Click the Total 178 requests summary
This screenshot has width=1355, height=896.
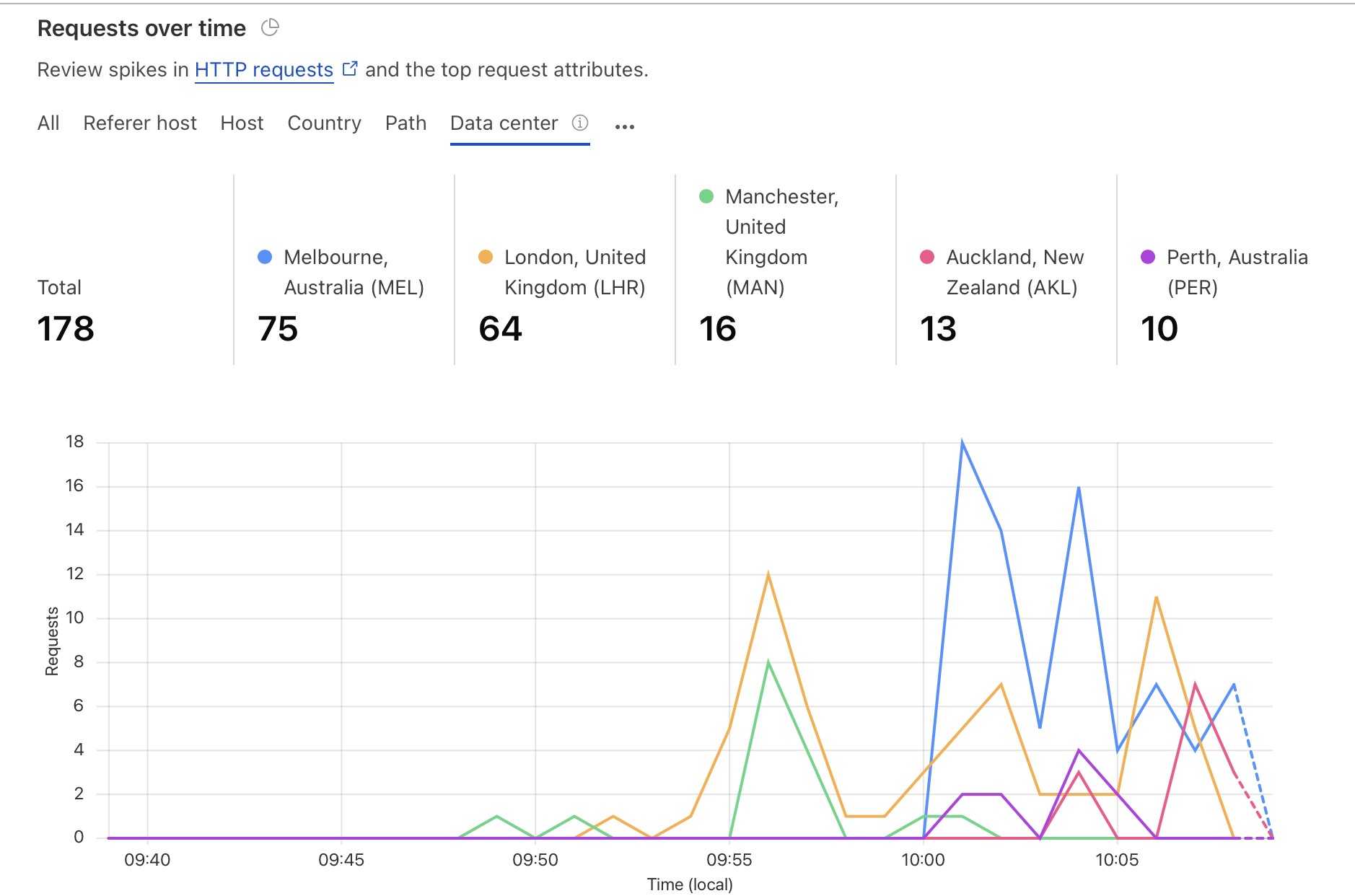[x=66, y=328]
